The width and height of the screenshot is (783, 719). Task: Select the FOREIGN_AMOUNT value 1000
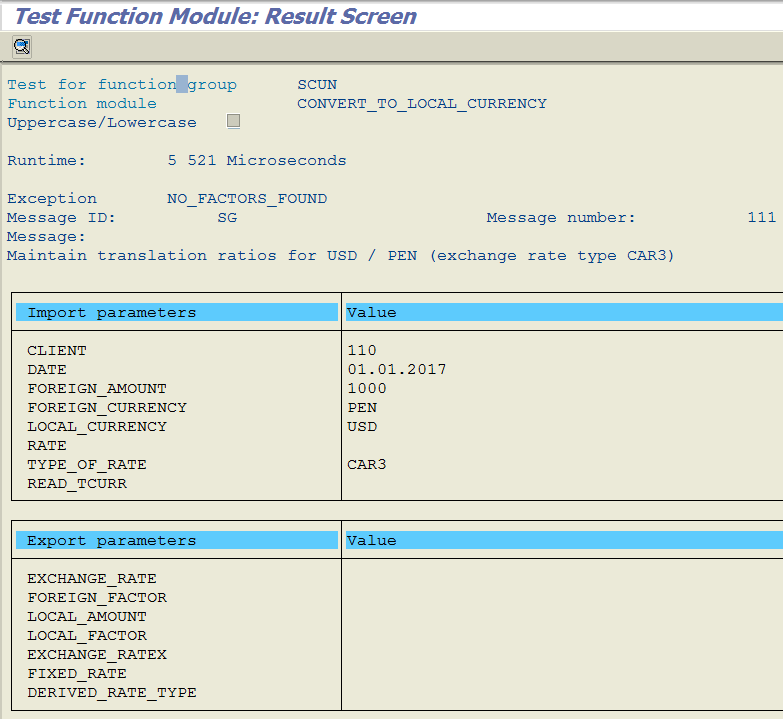pyautogui.click(x=366, y=389)
